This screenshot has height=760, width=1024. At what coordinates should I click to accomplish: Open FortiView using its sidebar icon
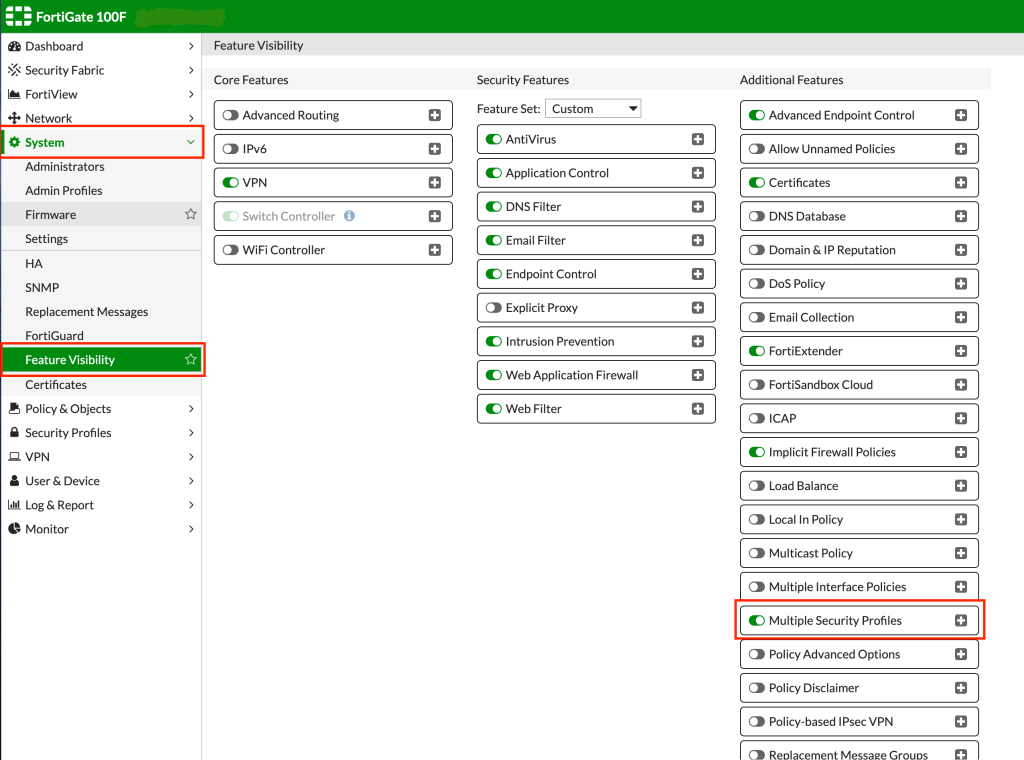pos(16,94)
